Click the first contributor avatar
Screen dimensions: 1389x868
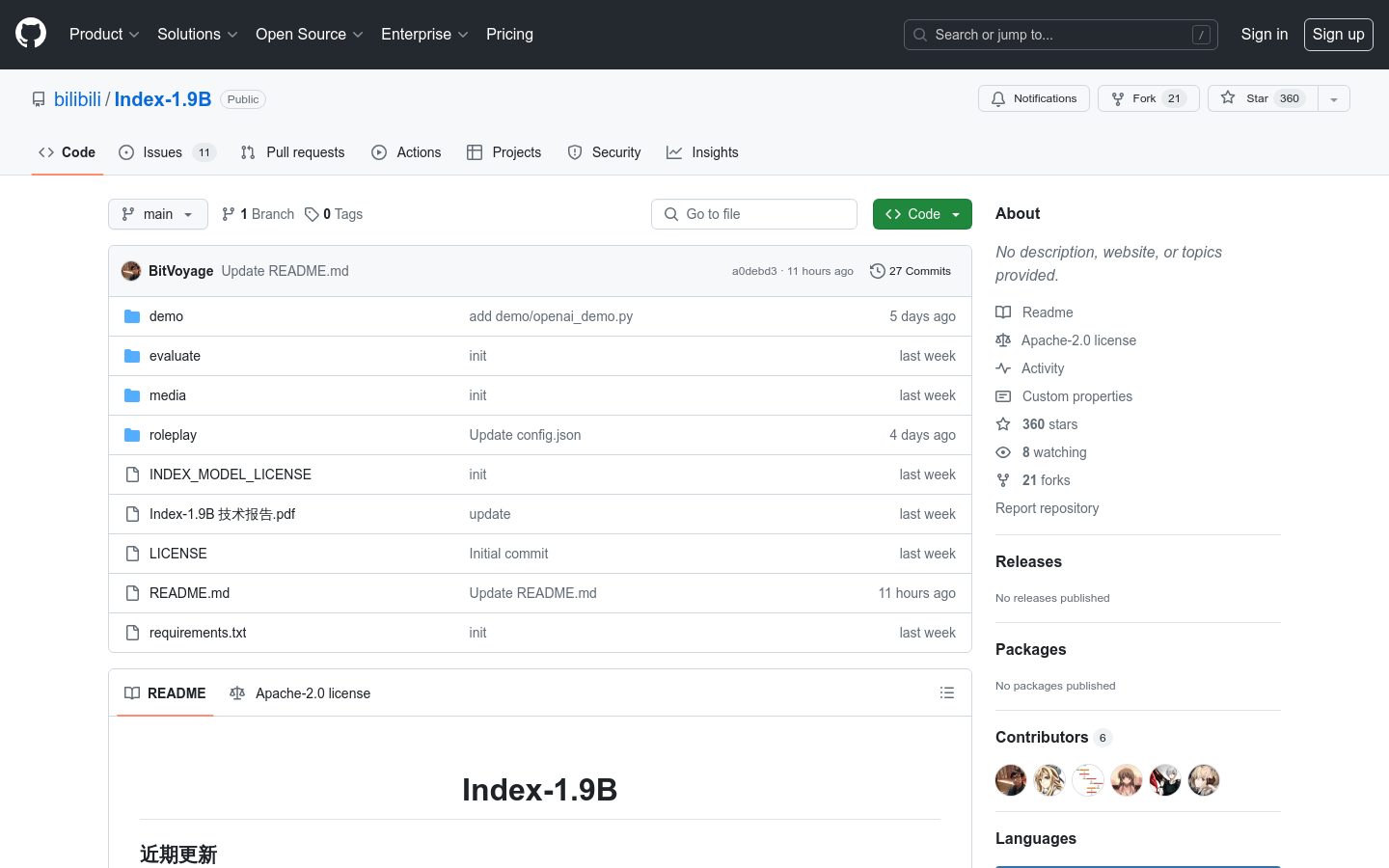click(x=1011, y=780)
